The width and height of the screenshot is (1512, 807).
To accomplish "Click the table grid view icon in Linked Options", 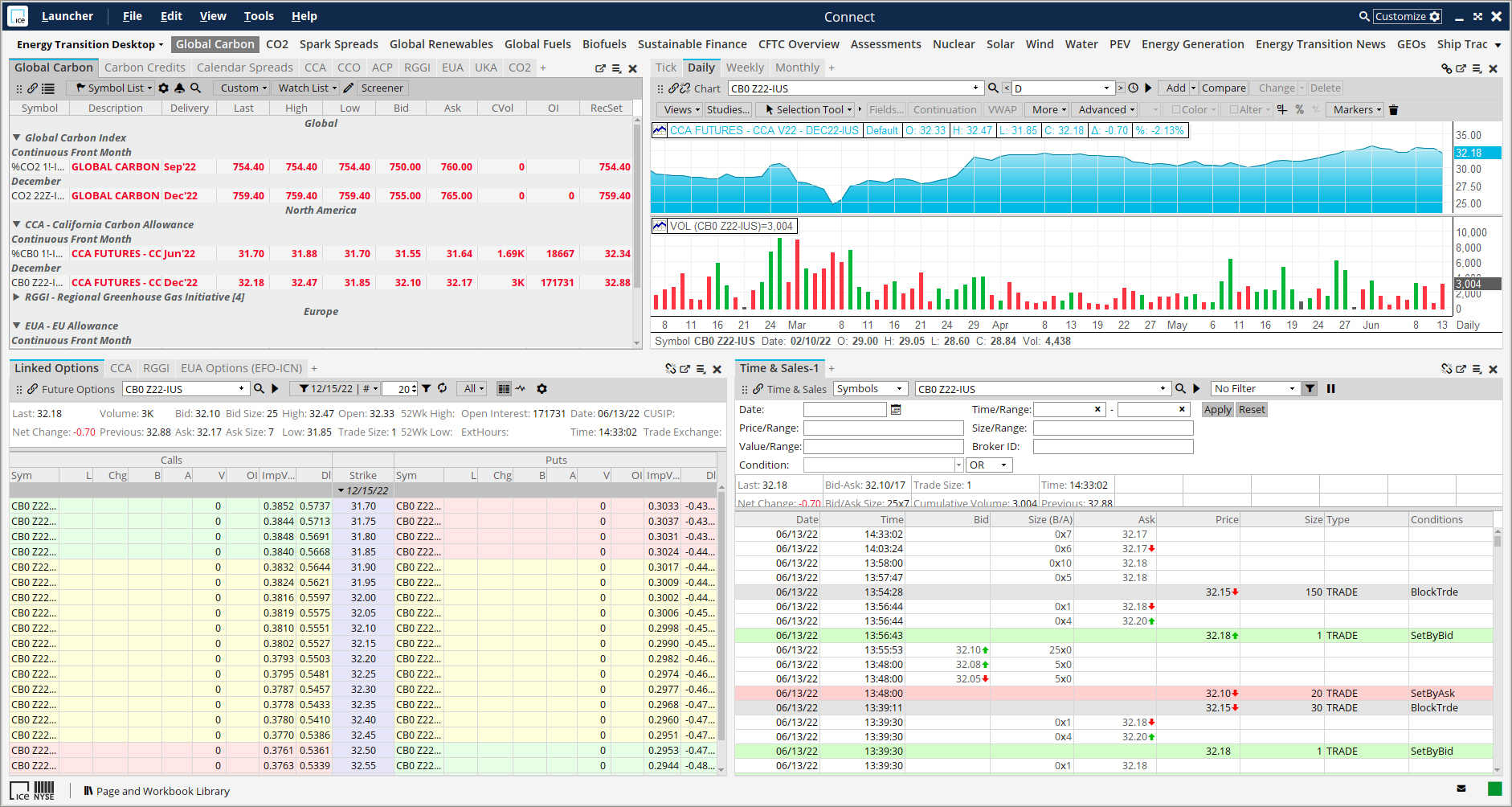I will 504,389.
